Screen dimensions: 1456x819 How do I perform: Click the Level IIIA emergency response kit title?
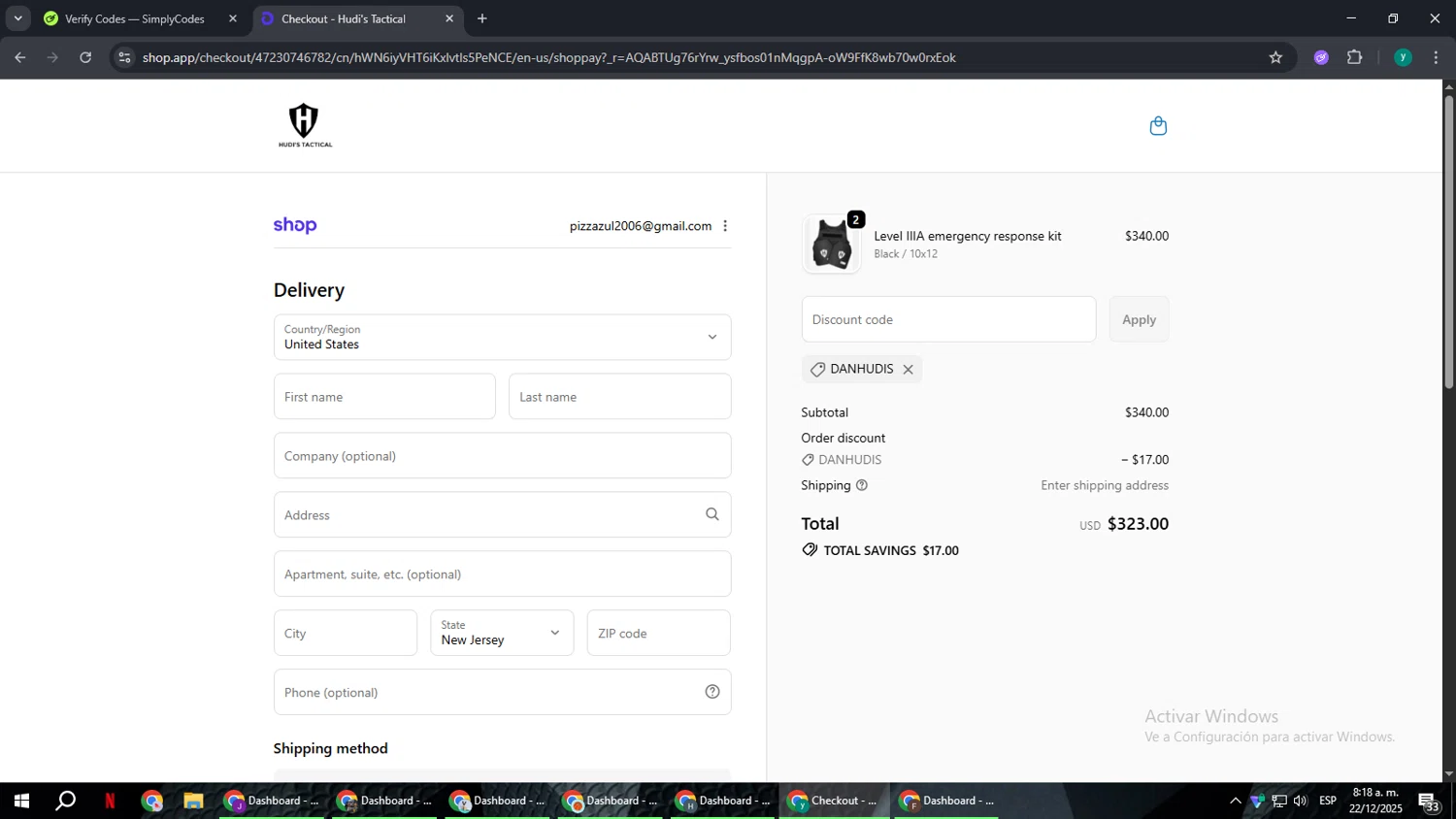(x=968, y=236)
